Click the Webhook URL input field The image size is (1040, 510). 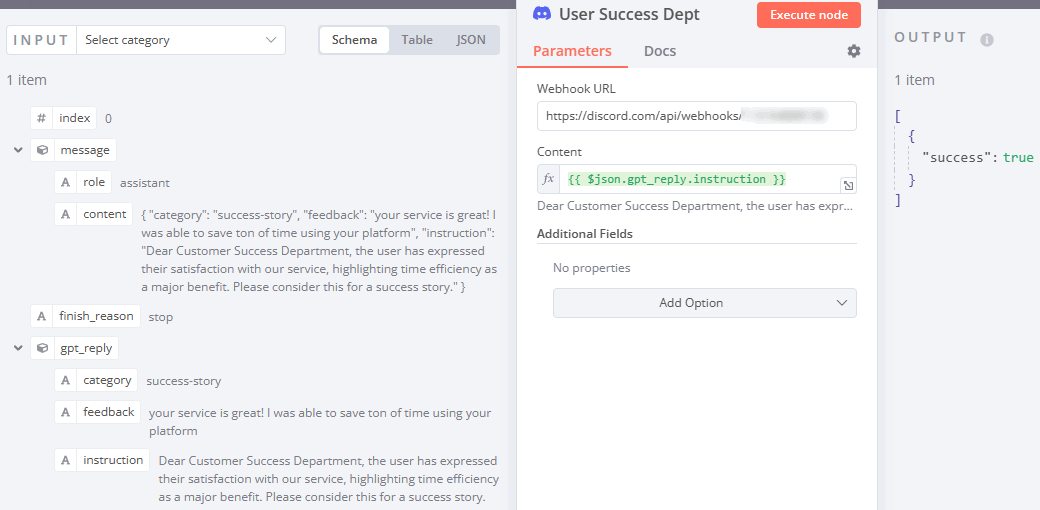pyautogui.click(x=696, y=116)
